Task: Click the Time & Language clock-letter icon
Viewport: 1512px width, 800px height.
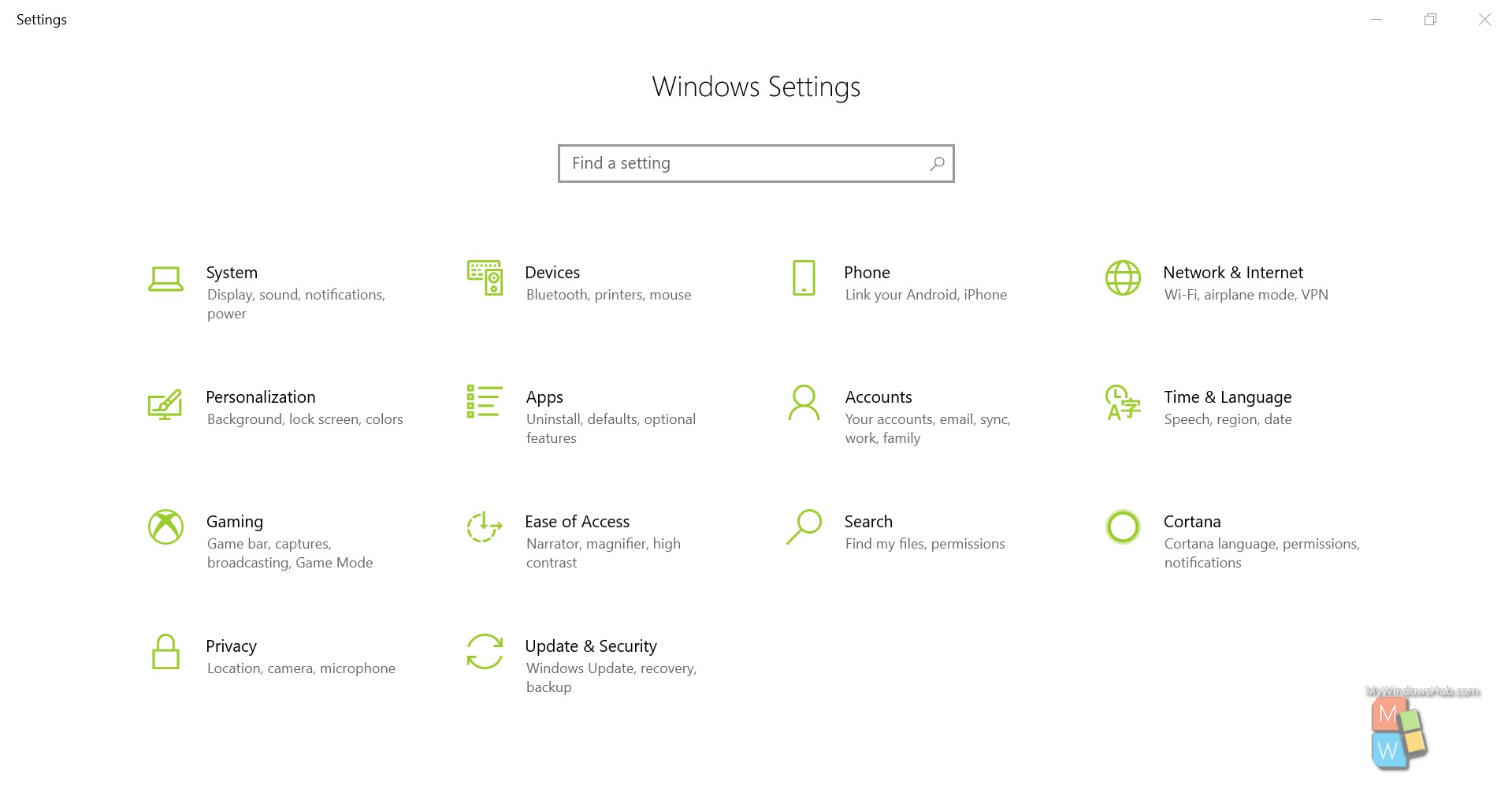Action: coord(1123,402)
